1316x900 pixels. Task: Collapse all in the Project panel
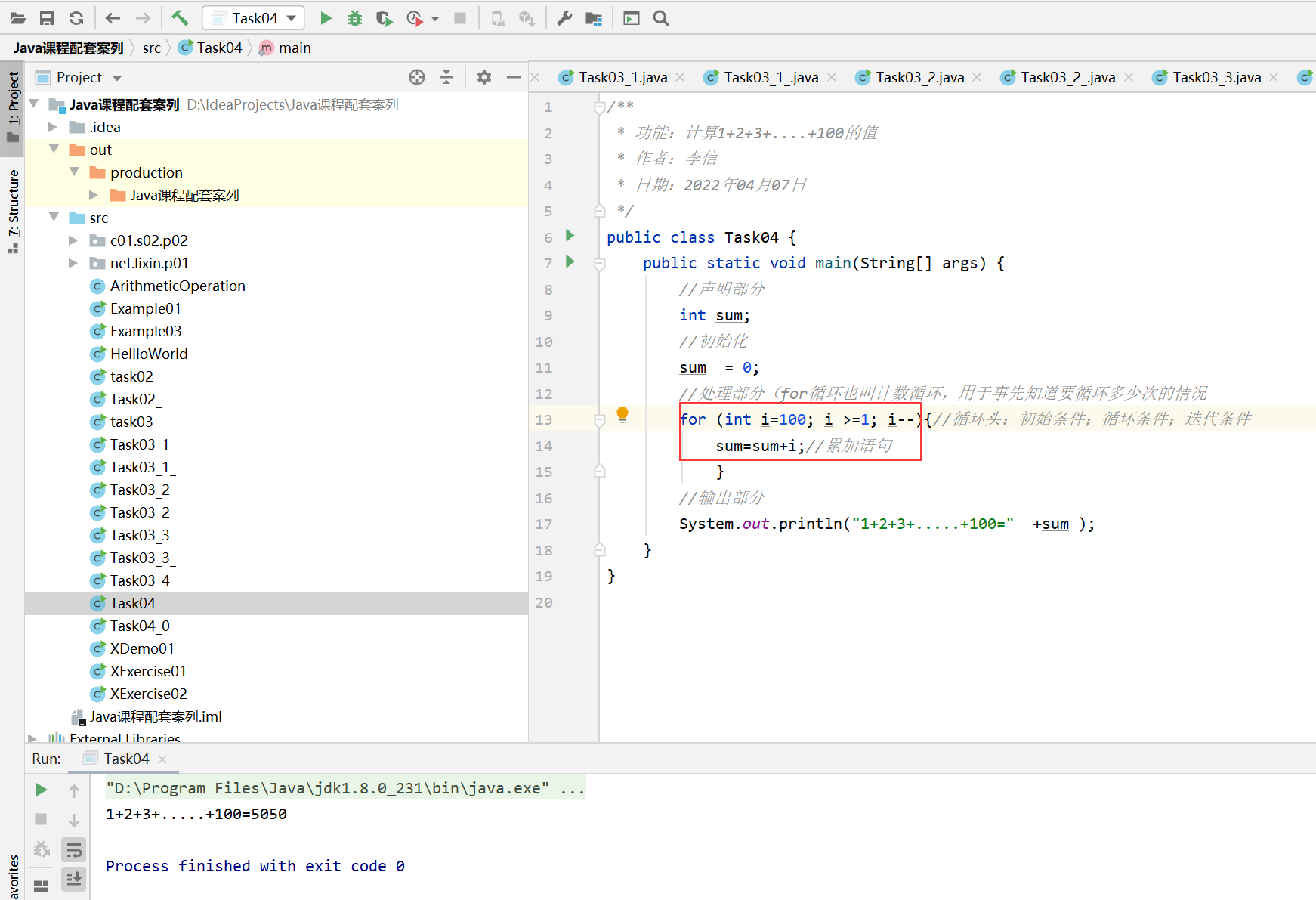[x=446, y=77]
